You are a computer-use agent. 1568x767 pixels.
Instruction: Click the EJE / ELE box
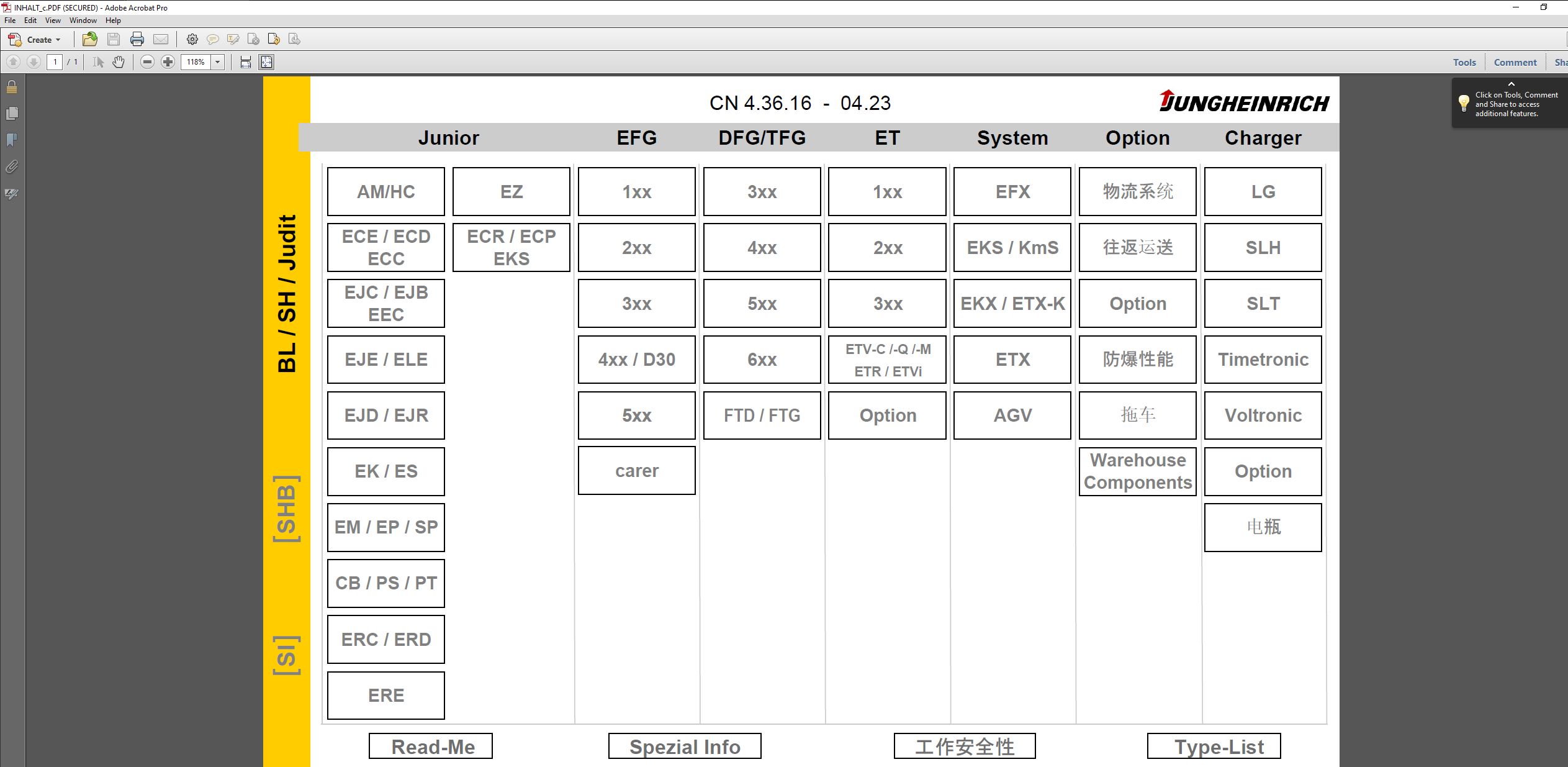click(386, 360)
